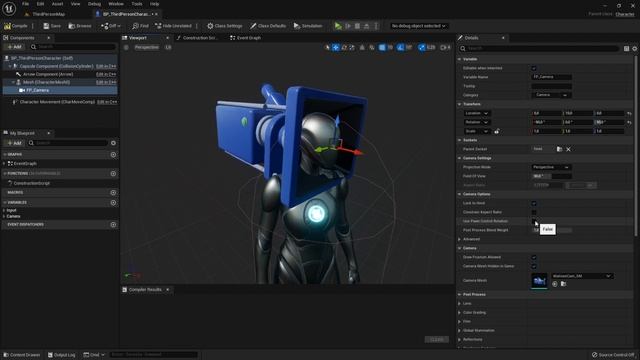Select the rotate gizmo tool in viewport
640x360 pixels.
344,47
